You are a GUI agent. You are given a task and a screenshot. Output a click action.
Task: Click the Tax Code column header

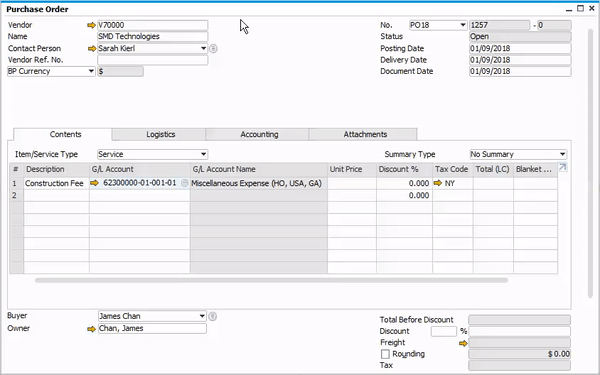tap(453, 169)
